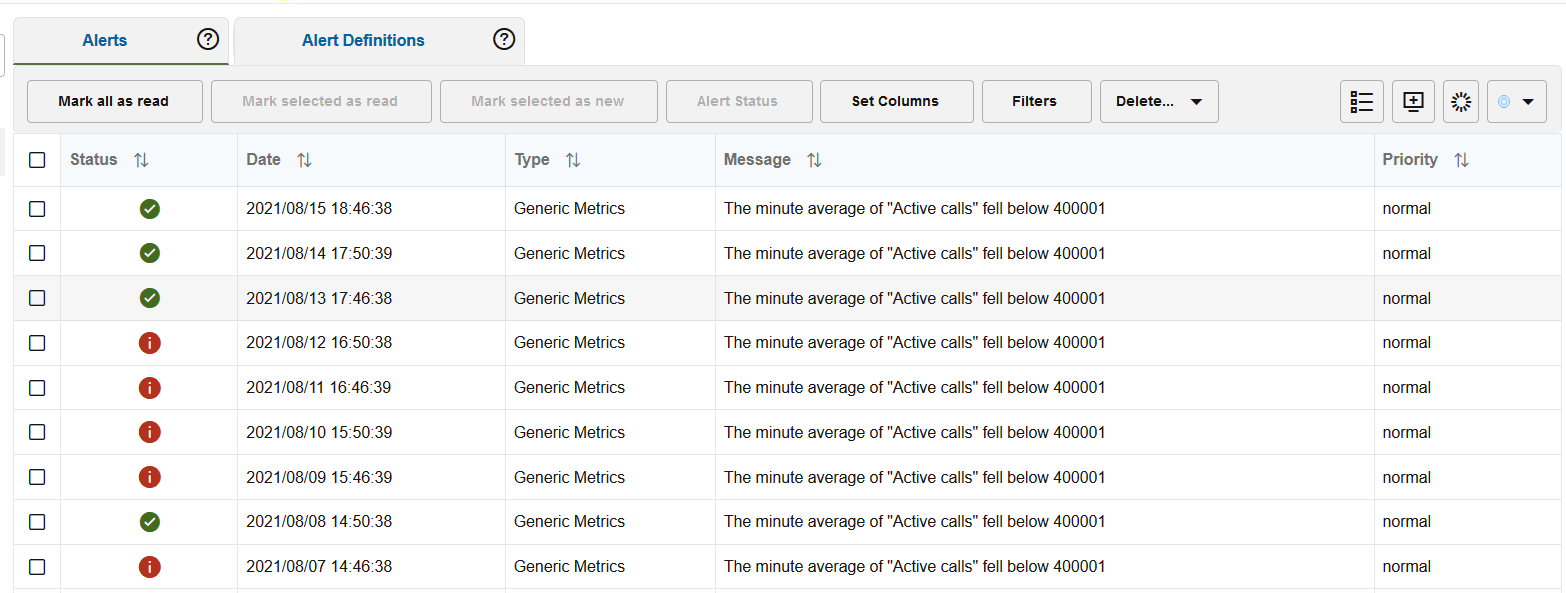Select checkbox for 2021/08/14 17:50:39 alert
Screen dimensions: 1566x593
[x=37, y=254]
